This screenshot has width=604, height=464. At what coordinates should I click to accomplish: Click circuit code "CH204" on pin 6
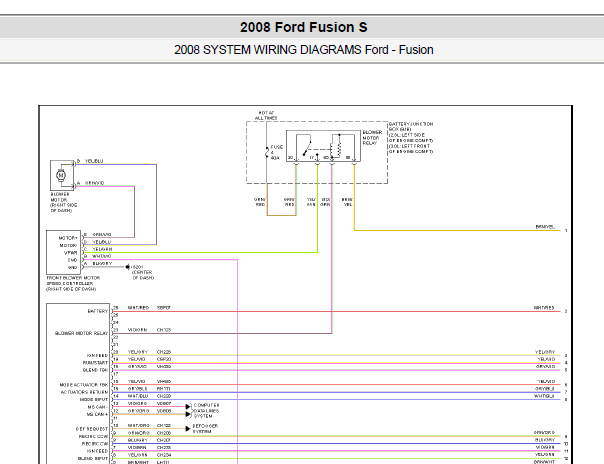point(164,455)
